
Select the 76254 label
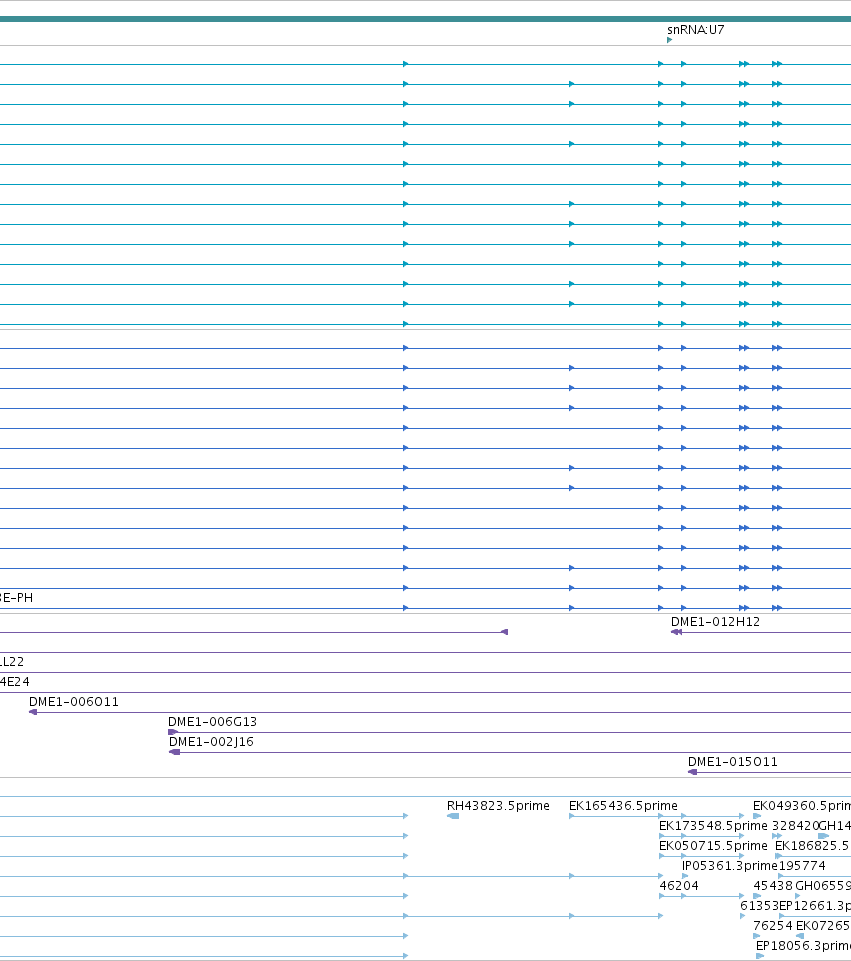tap(773, 925)
